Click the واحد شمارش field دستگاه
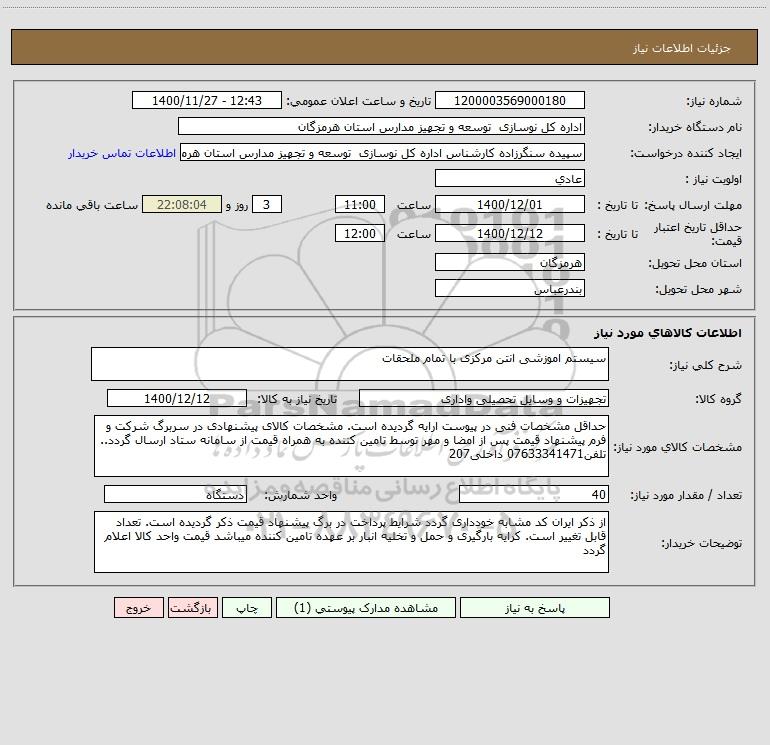The image size is (770, 745). pos(175,495)
